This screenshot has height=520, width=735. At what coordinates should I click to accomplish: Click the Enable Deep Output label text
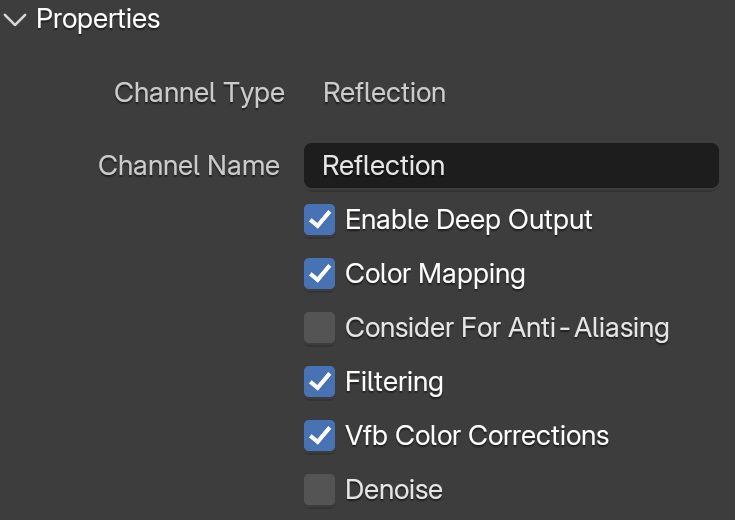pyautogui.click(x=469, y=220)
